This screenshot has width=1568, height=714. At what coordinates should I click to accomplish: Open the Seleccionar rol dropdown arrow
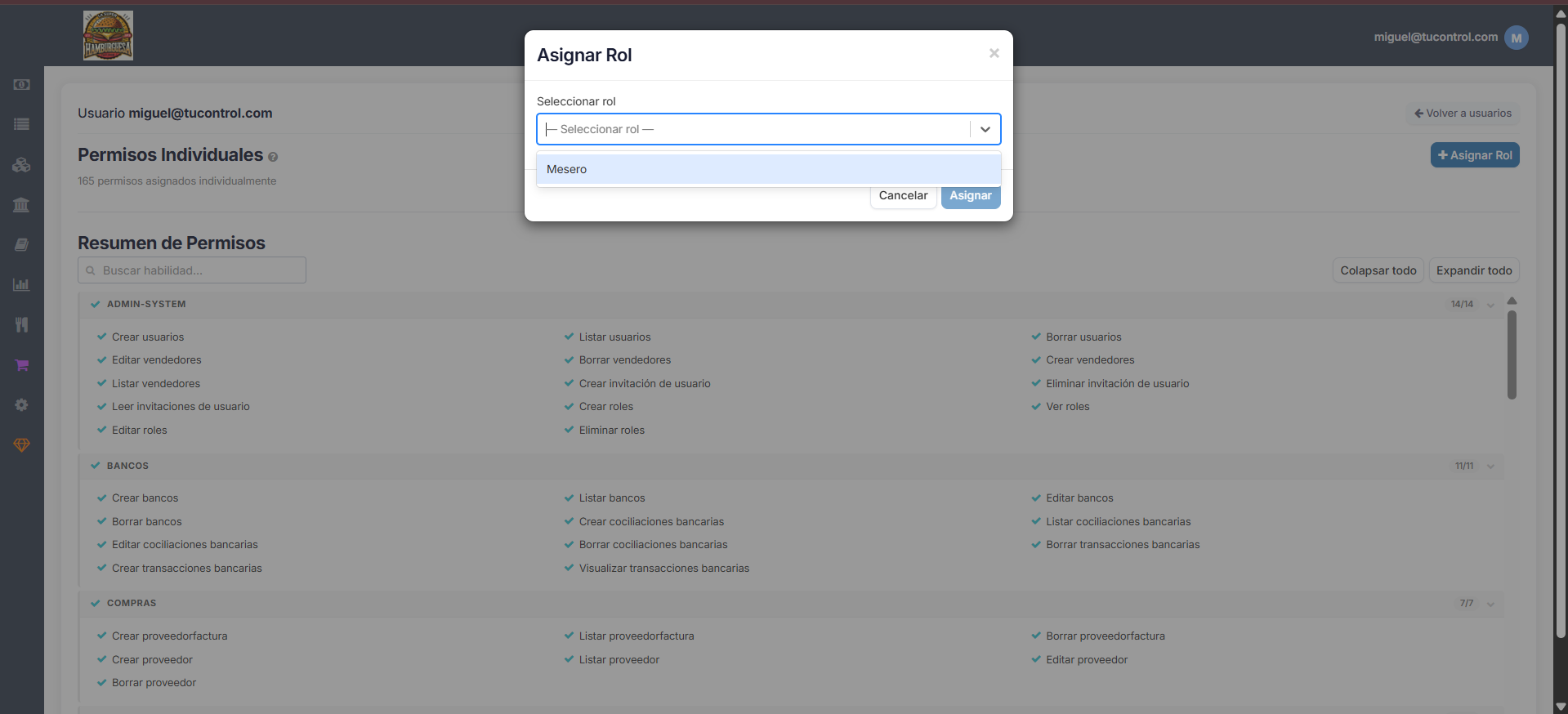tap(985, 129)
